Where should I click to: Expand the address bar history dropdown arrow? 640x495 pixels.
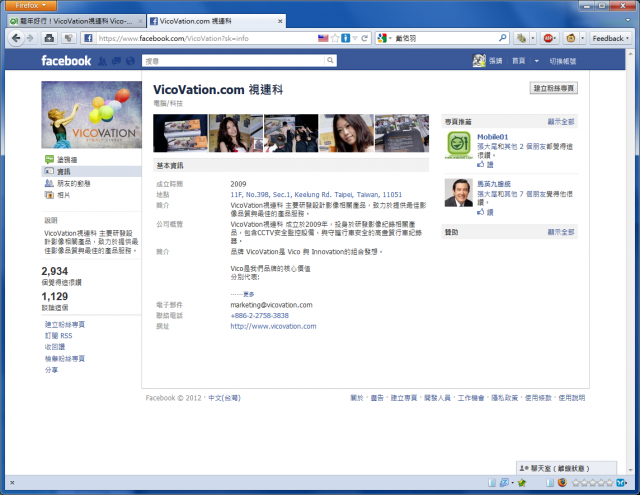(355, 38)
